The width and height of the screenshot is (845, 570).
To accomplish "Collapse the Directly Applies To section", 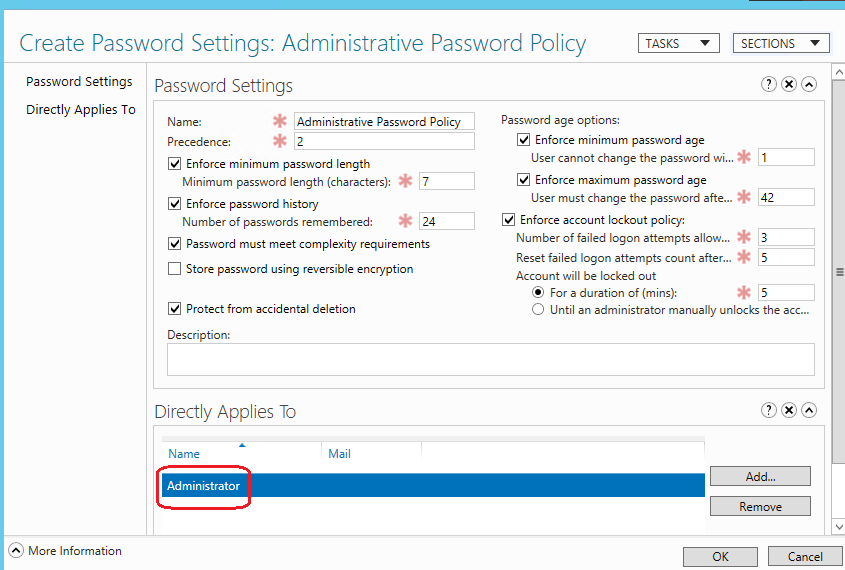I will [809, 410].
